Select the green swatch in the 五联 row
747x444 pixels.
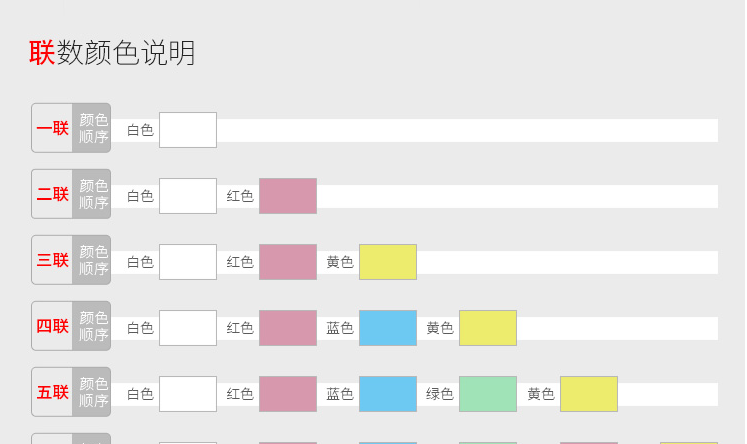488,394
